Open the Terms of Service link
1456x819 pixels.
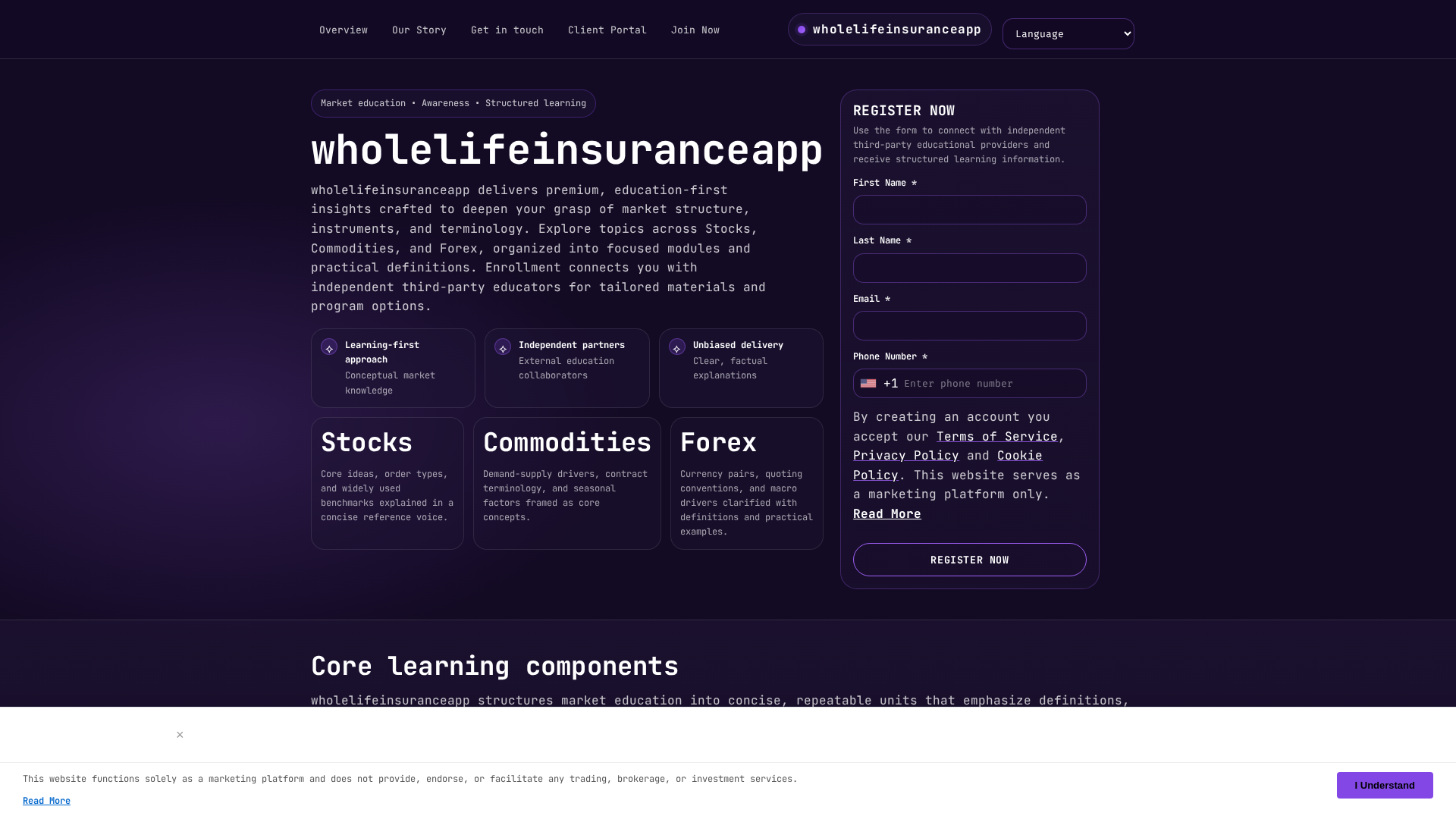coord(996,437)
